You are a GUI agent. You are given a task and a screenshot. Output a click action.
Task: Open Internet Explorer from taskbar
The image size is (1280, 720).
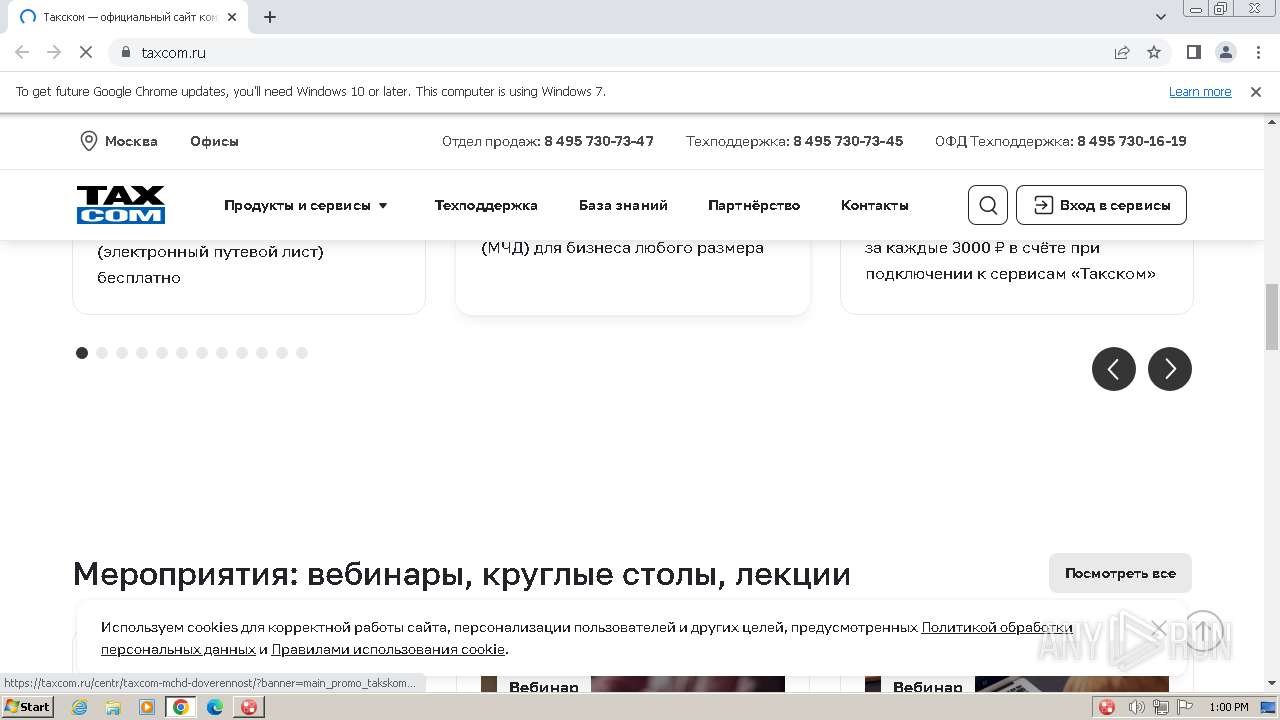click(80, 707)
